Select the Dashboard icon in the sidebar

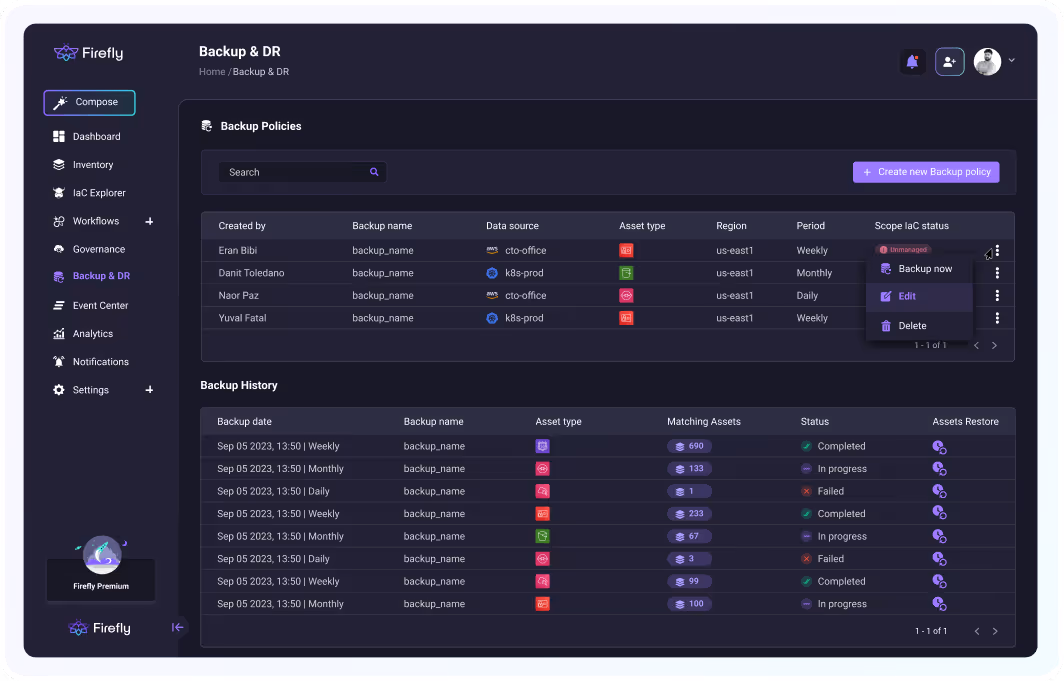pos(57,136)
